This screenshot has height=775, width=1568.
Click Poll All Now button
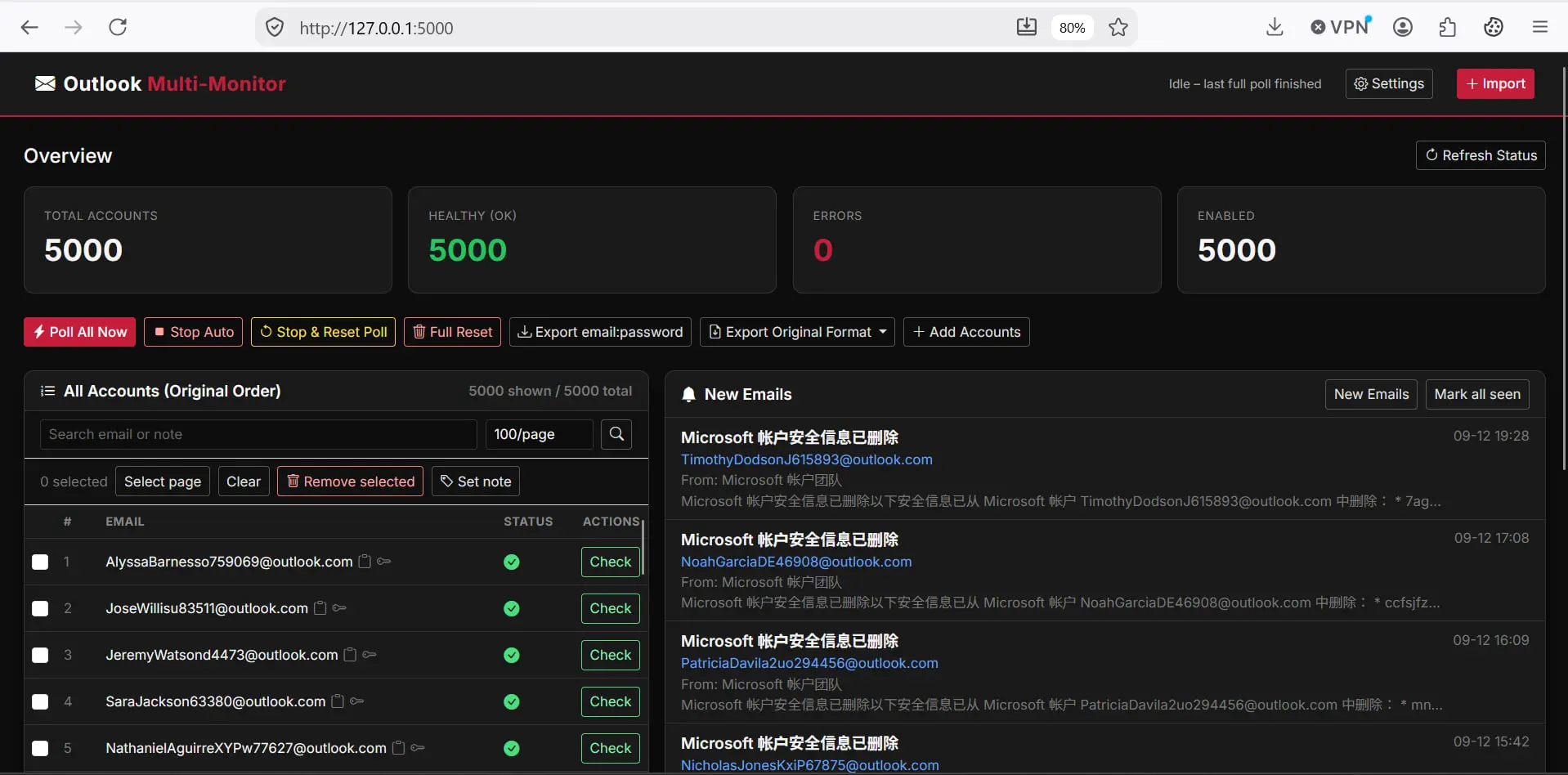click(79, 332)
